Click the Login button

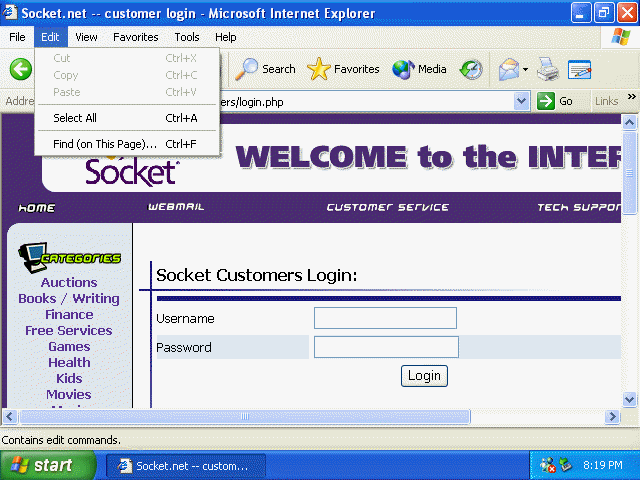(424, 376)
